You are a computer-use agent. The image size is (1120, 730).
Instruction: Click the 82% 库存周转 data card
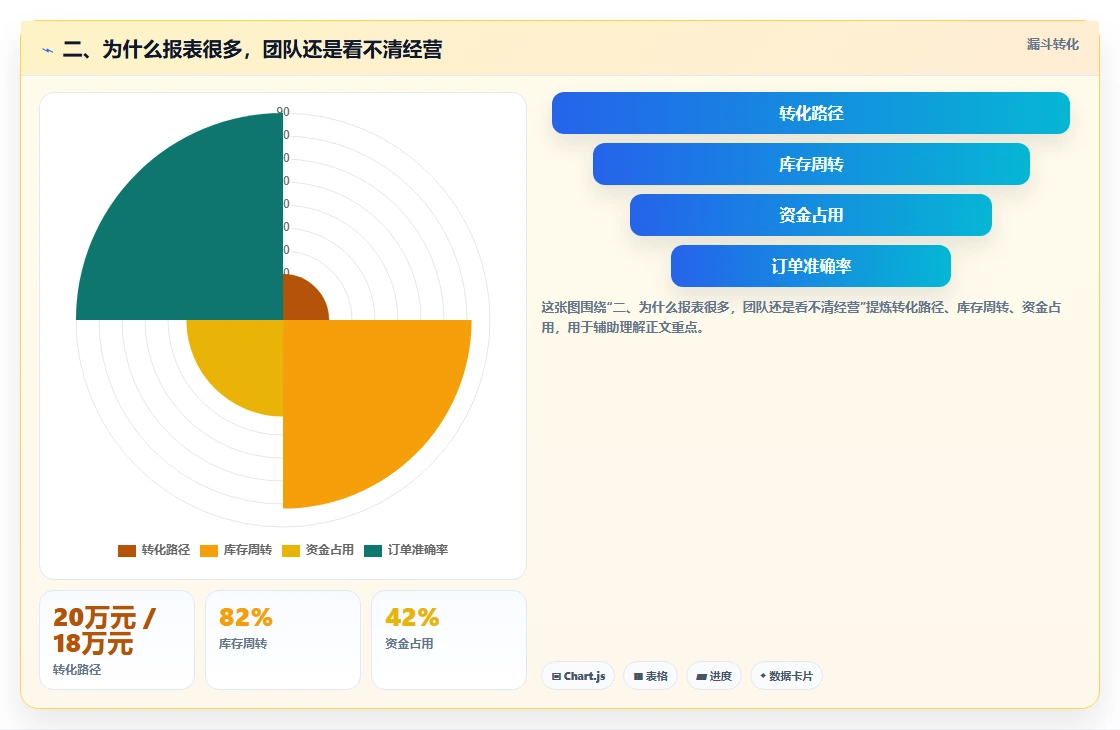283,640
